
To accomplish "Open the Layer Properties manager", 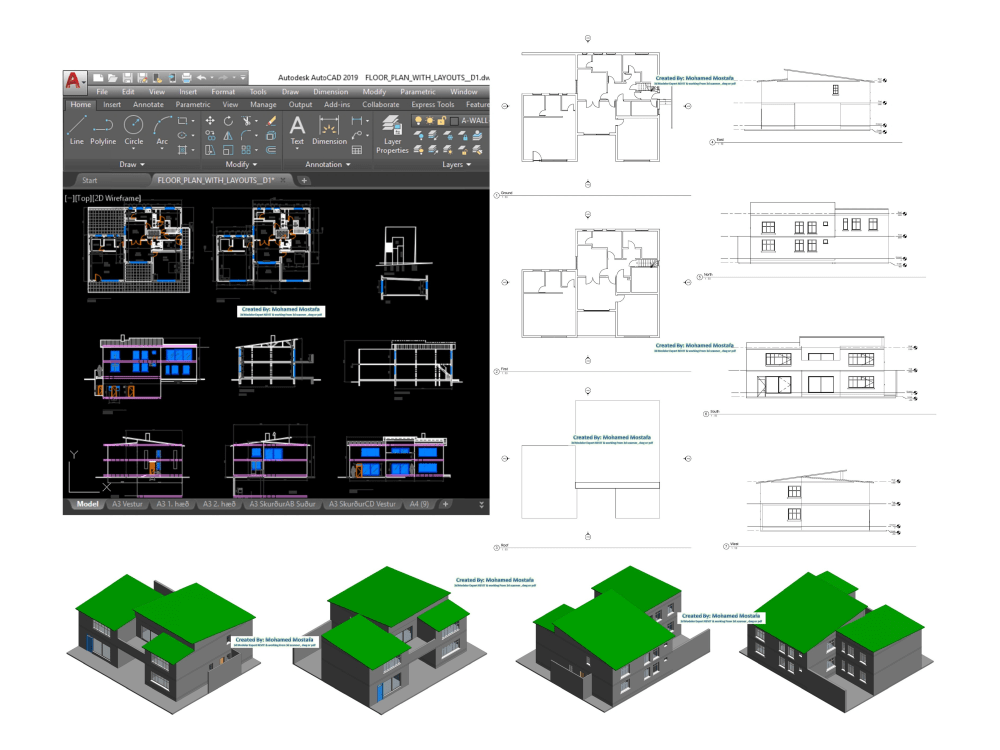I will coord(393,134).
